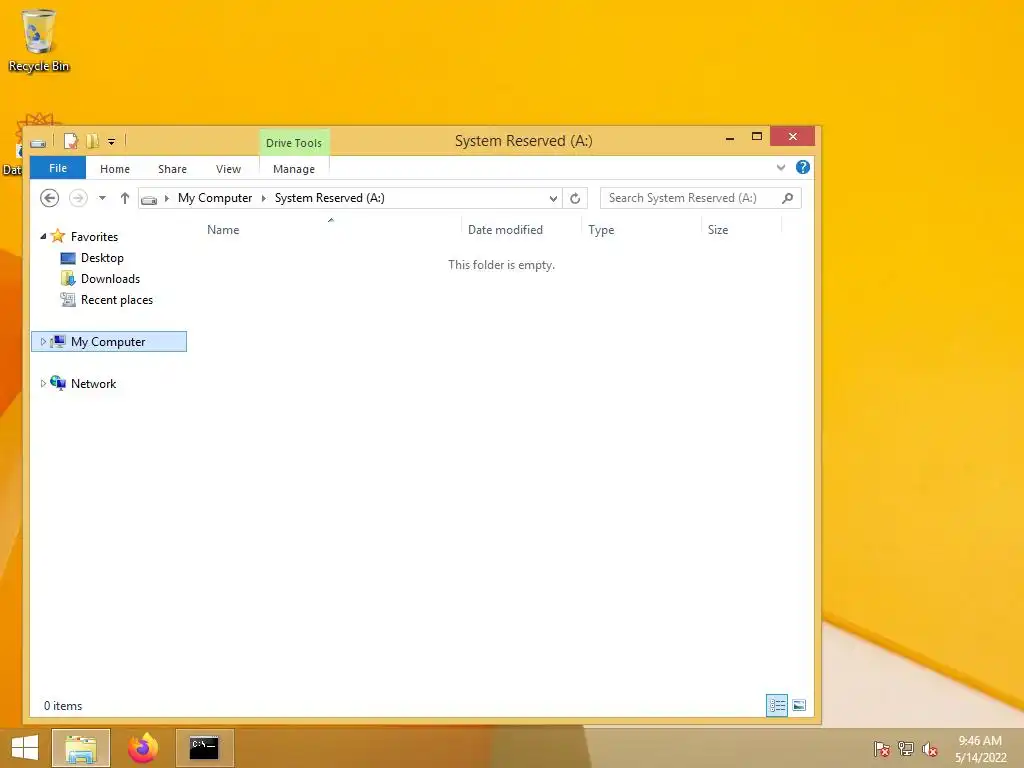Click the drive icon in title bar

(38, 142)
